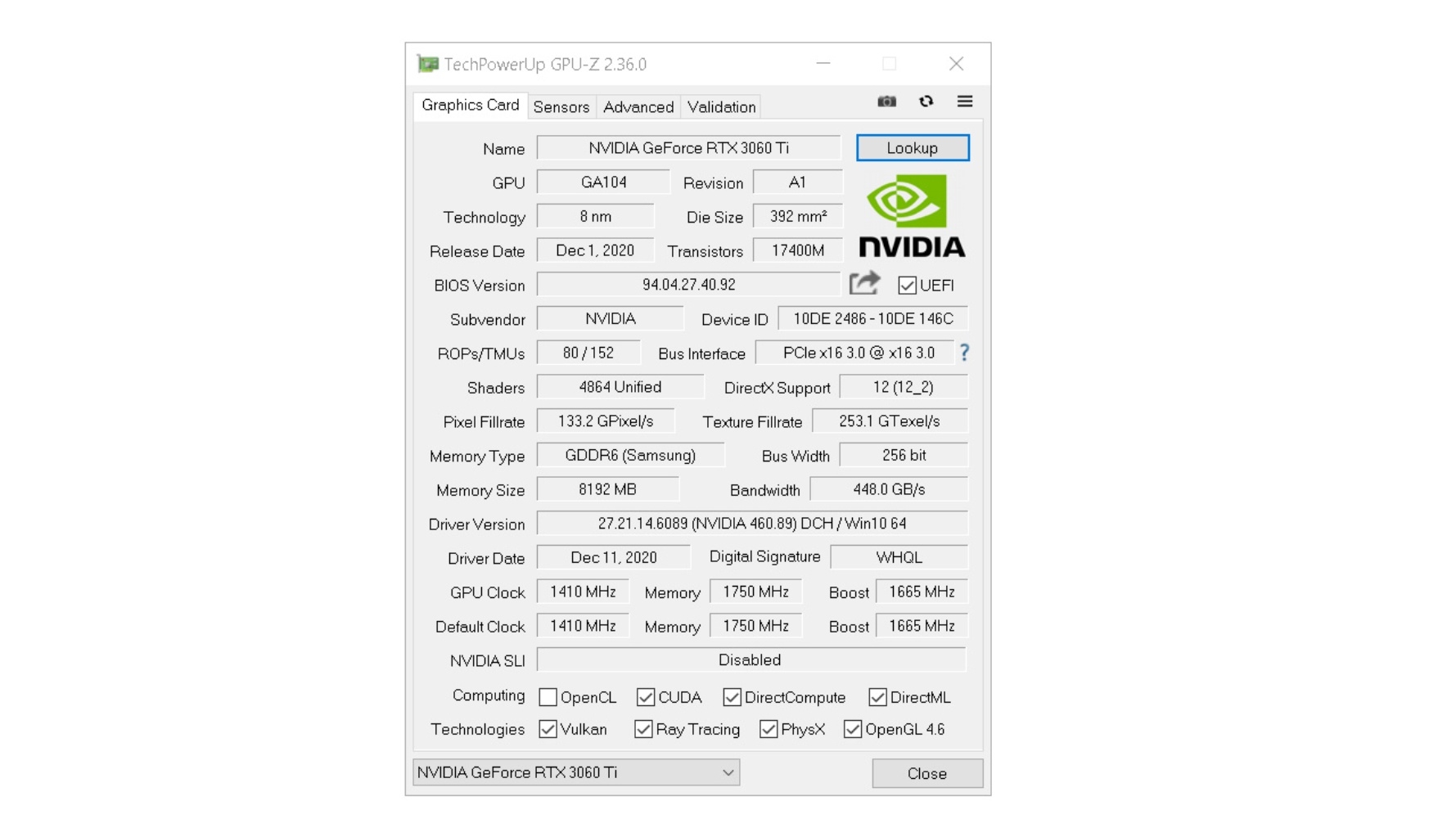Click the ROPs/TMUs field 80 / 152
The height and width of the screenshot is (819, 1456).
click(x=588, y=353)
